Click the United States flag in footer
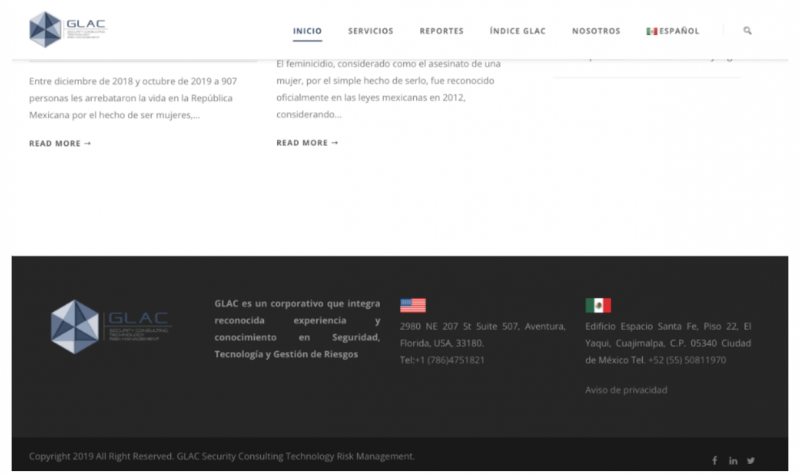800x475 pixels. [x=412, y=305]
